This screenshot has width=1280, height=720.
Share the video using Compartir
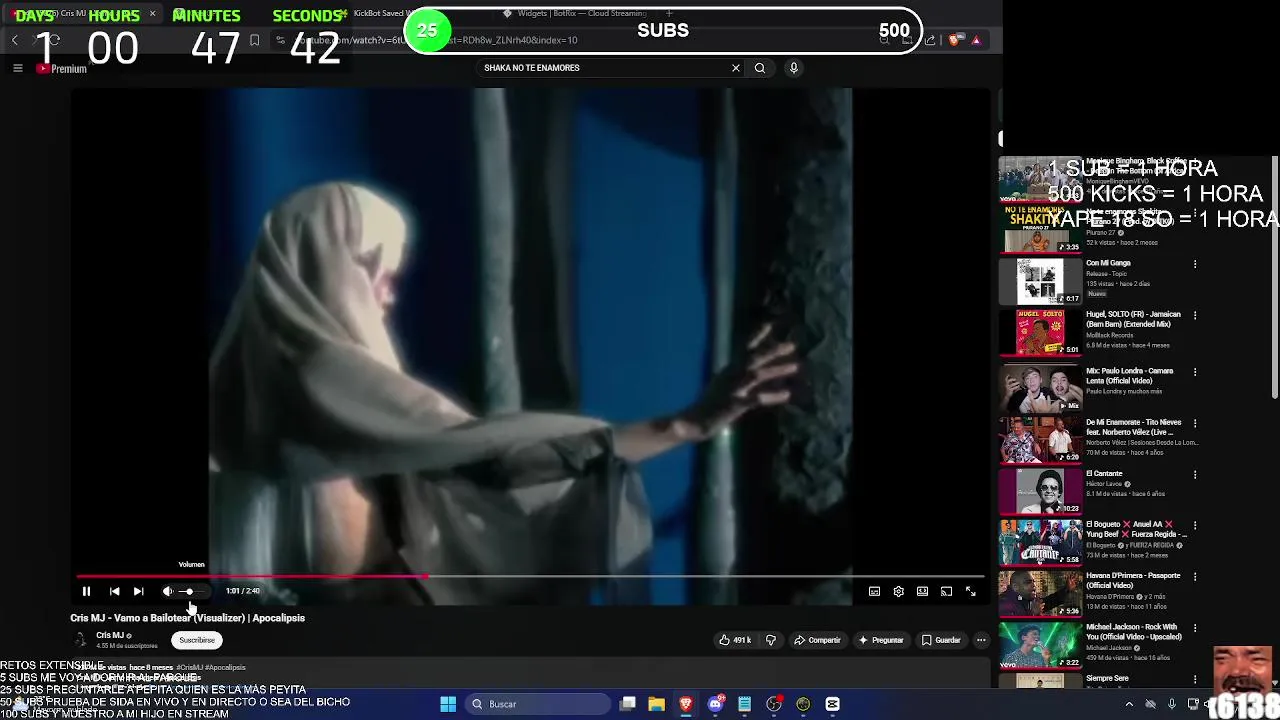[x=817, y=640]
